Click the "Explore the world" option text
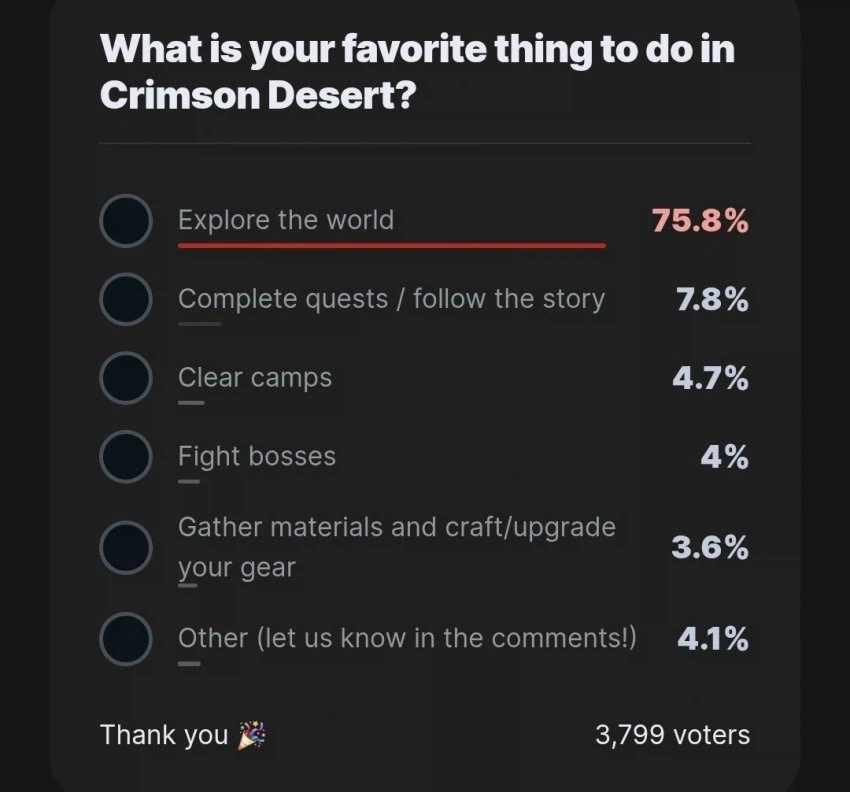The width and height of the screenshot is (850, 792). 286,220
